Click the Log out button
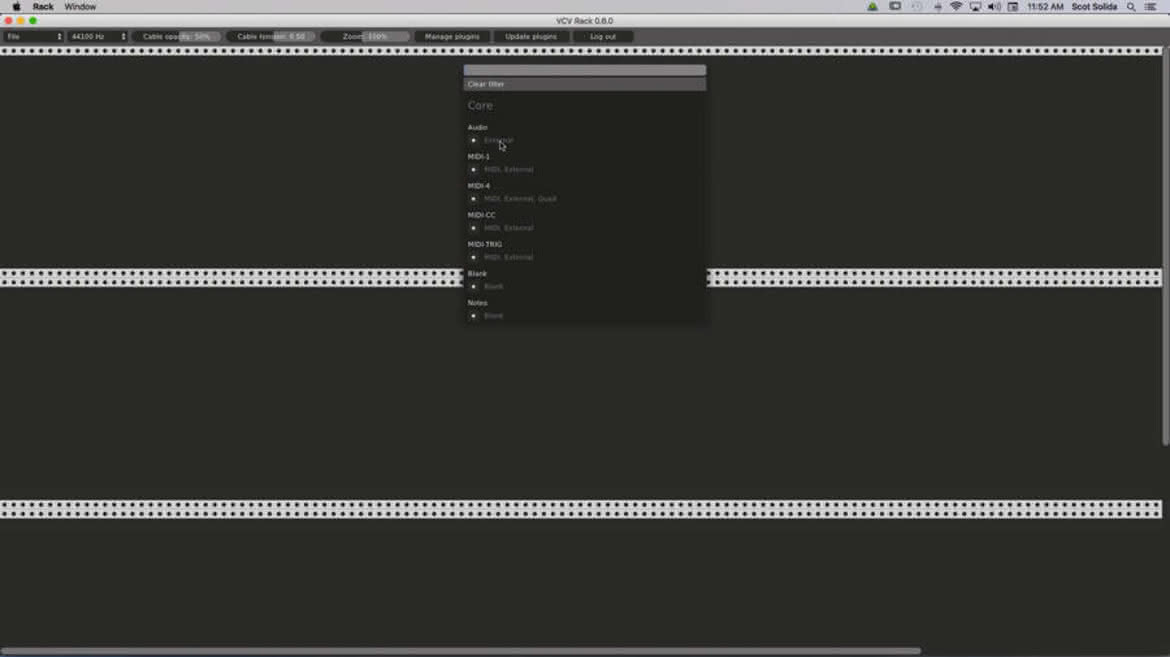Image resolution: width=1170 pixels, height=657 pixels. coord(603,37)
